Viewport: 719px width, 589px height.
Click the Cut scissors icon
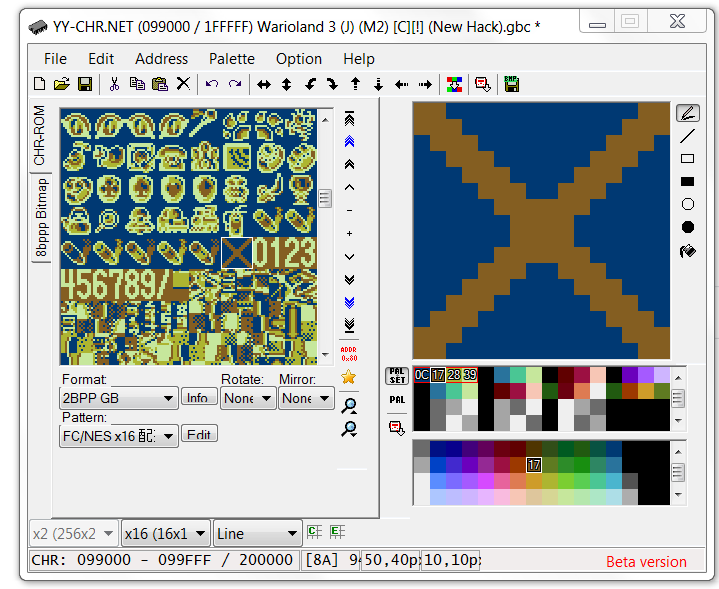114,84
